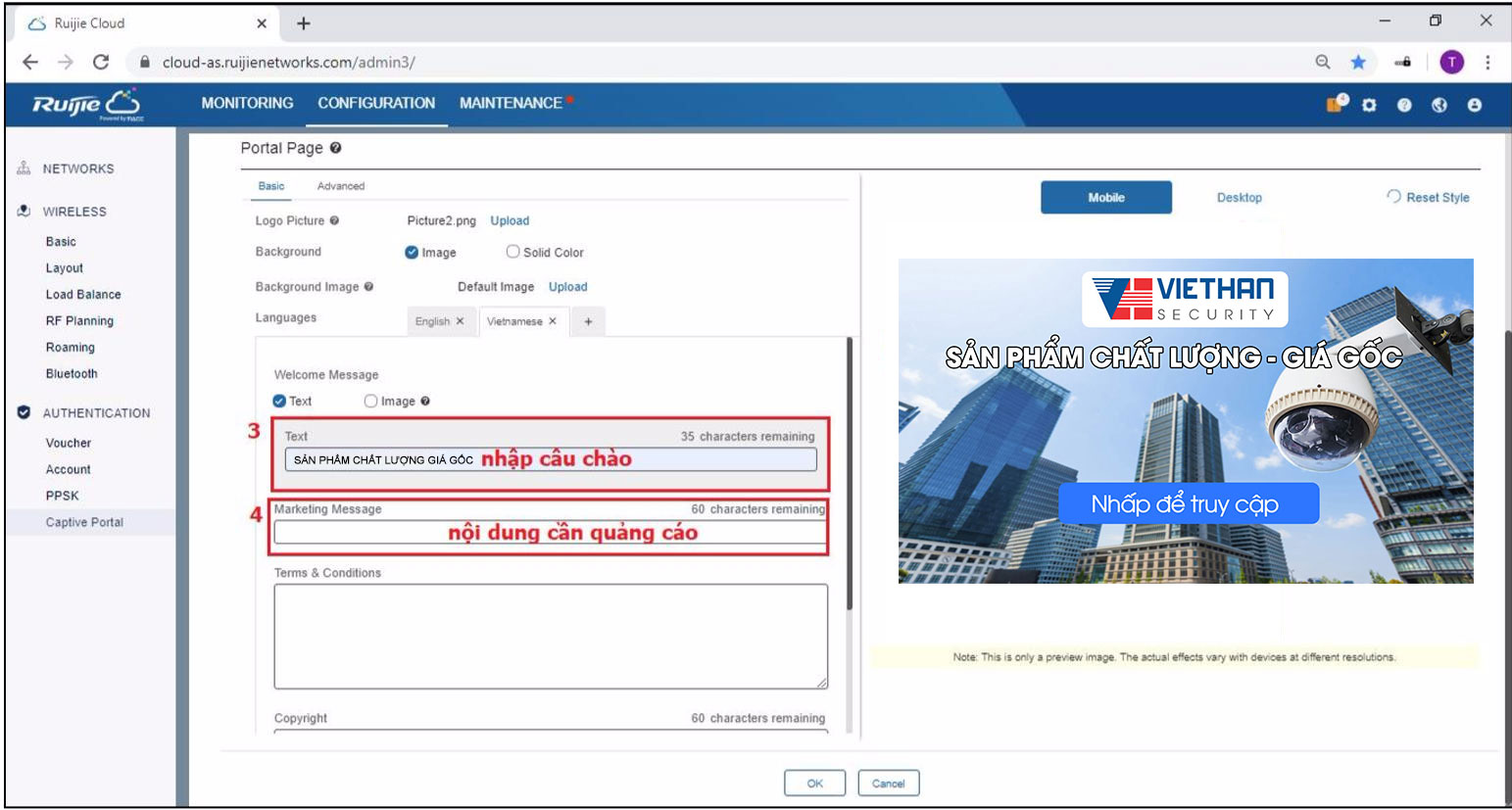The width and height of the screenshot is (1512, 810).
Task: Collapse the WIRELESS sidebar section
Action: [x=73, y=212]
